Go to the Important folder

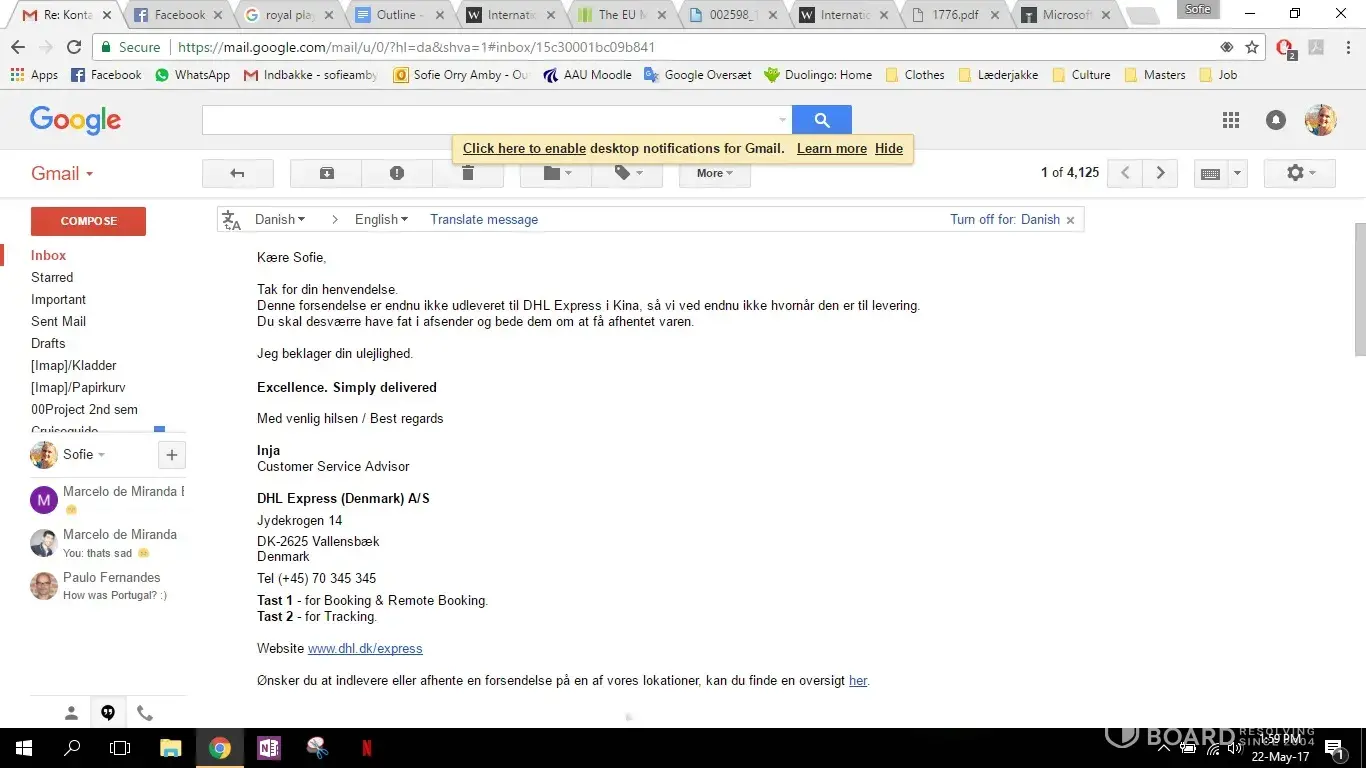tap(58, 299)
